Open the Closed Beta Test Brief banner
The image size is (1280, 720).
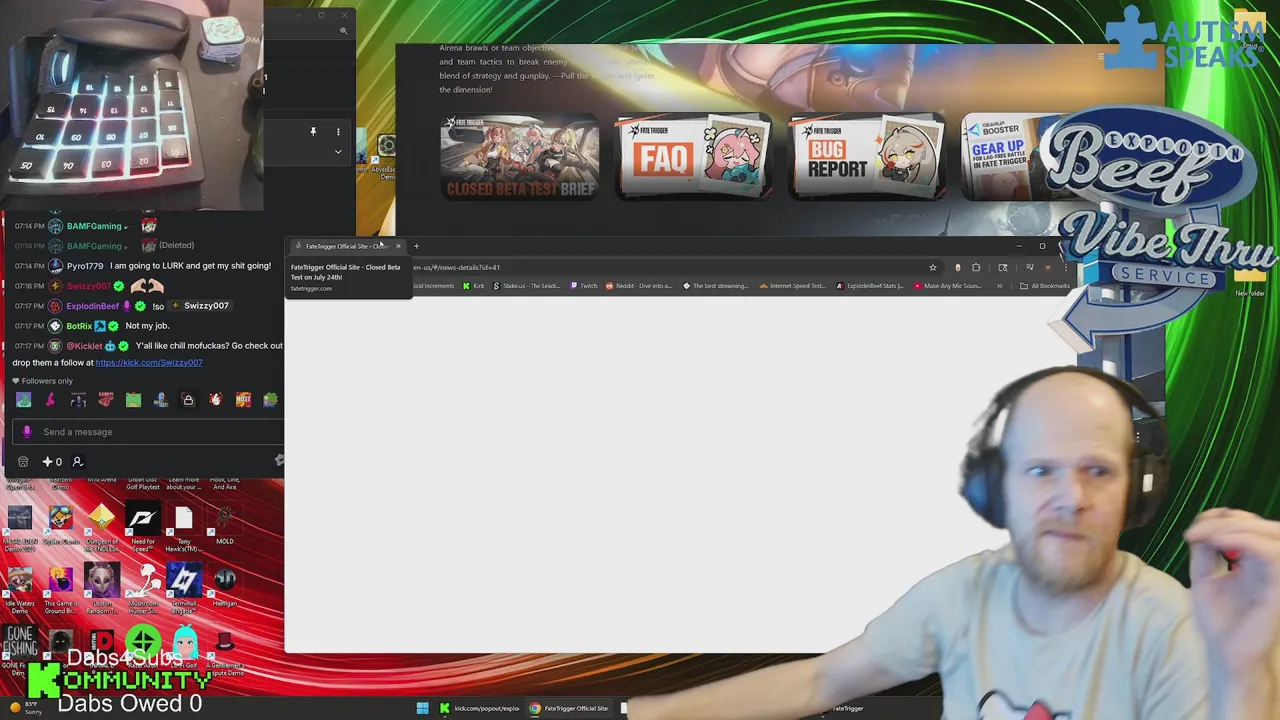[519, 157]
